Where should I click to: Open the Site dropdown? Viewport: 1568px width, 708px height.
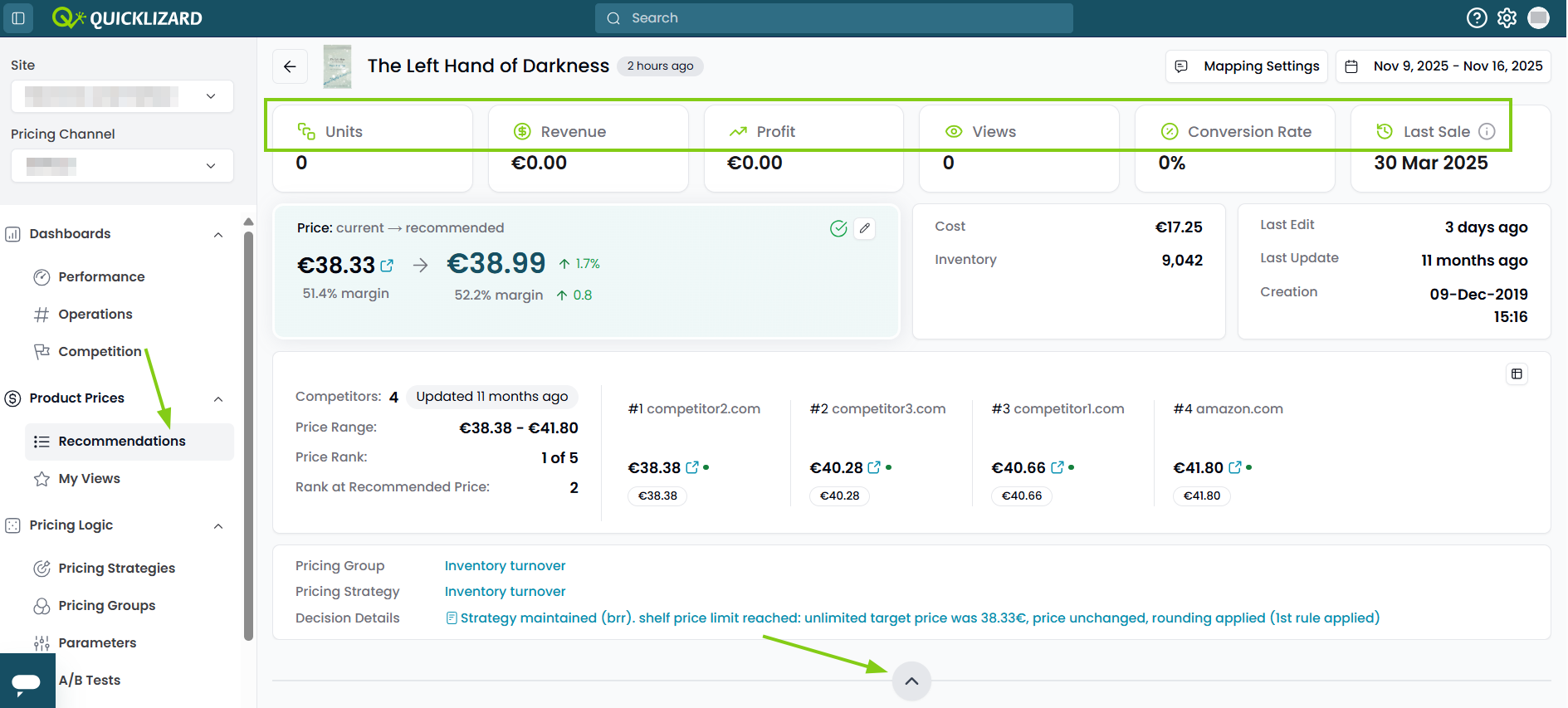(x=122, y=96)
